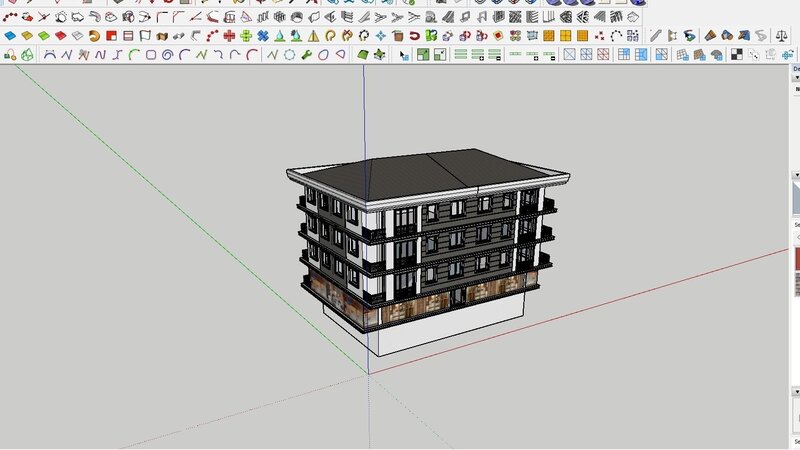The image size is (800, 450).
Task: Click the blue X cross icon
Action: click(263, 35)
